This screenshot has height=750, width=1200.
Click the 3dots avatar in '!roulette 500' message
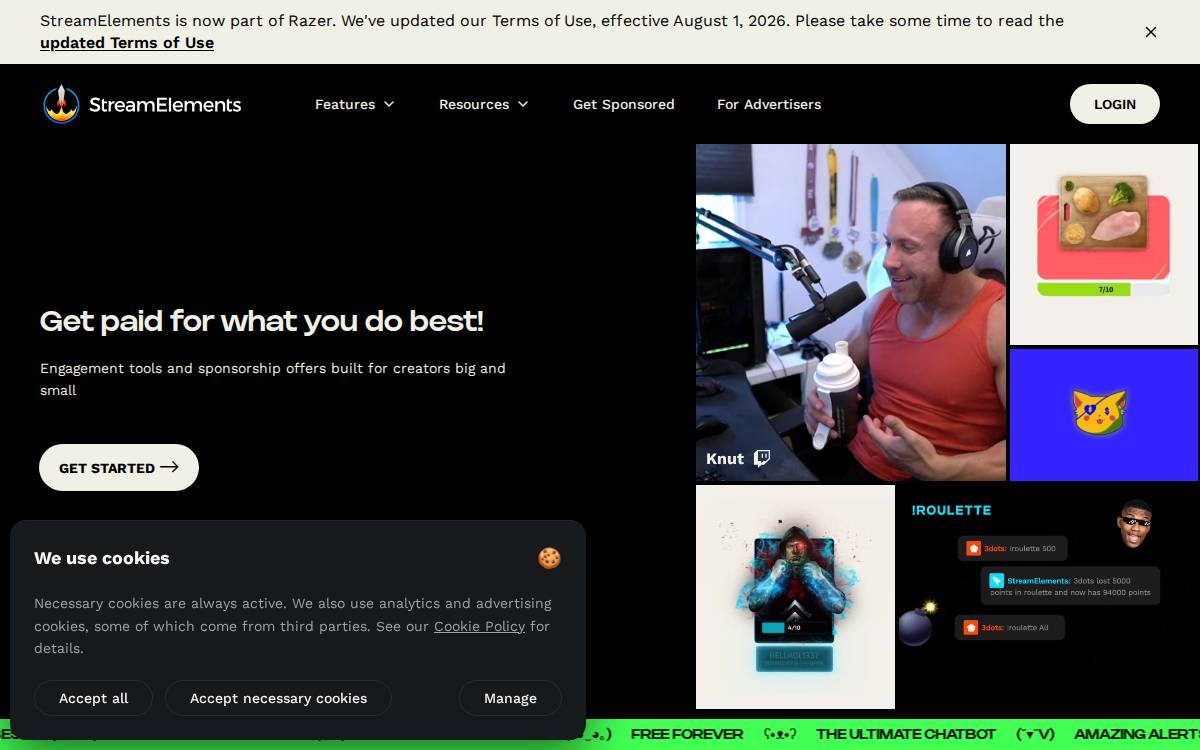tap(973, 548)
